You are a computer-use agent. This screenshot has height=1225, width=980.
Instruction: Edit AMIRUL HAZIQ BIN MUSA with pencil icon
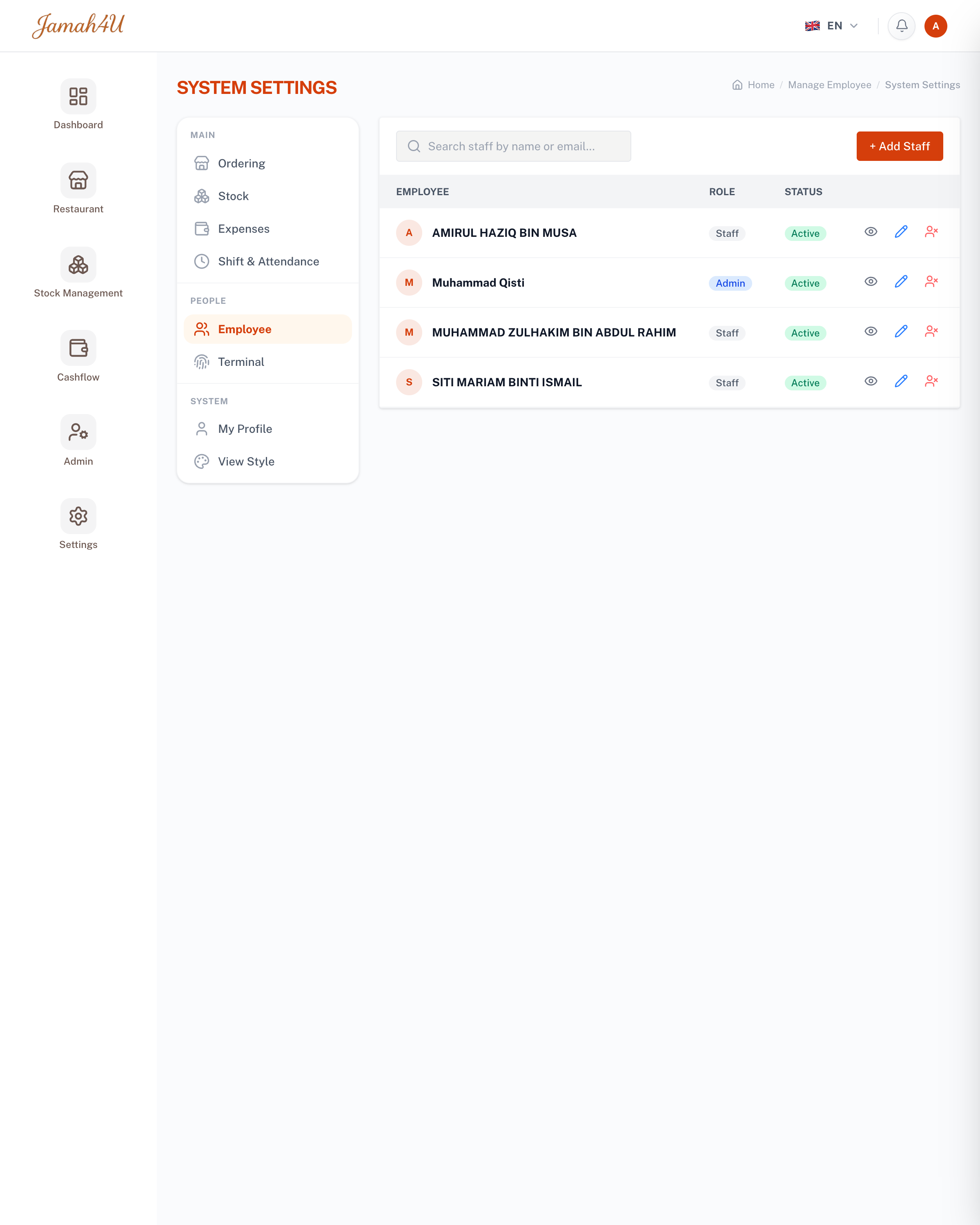(901, 232)
